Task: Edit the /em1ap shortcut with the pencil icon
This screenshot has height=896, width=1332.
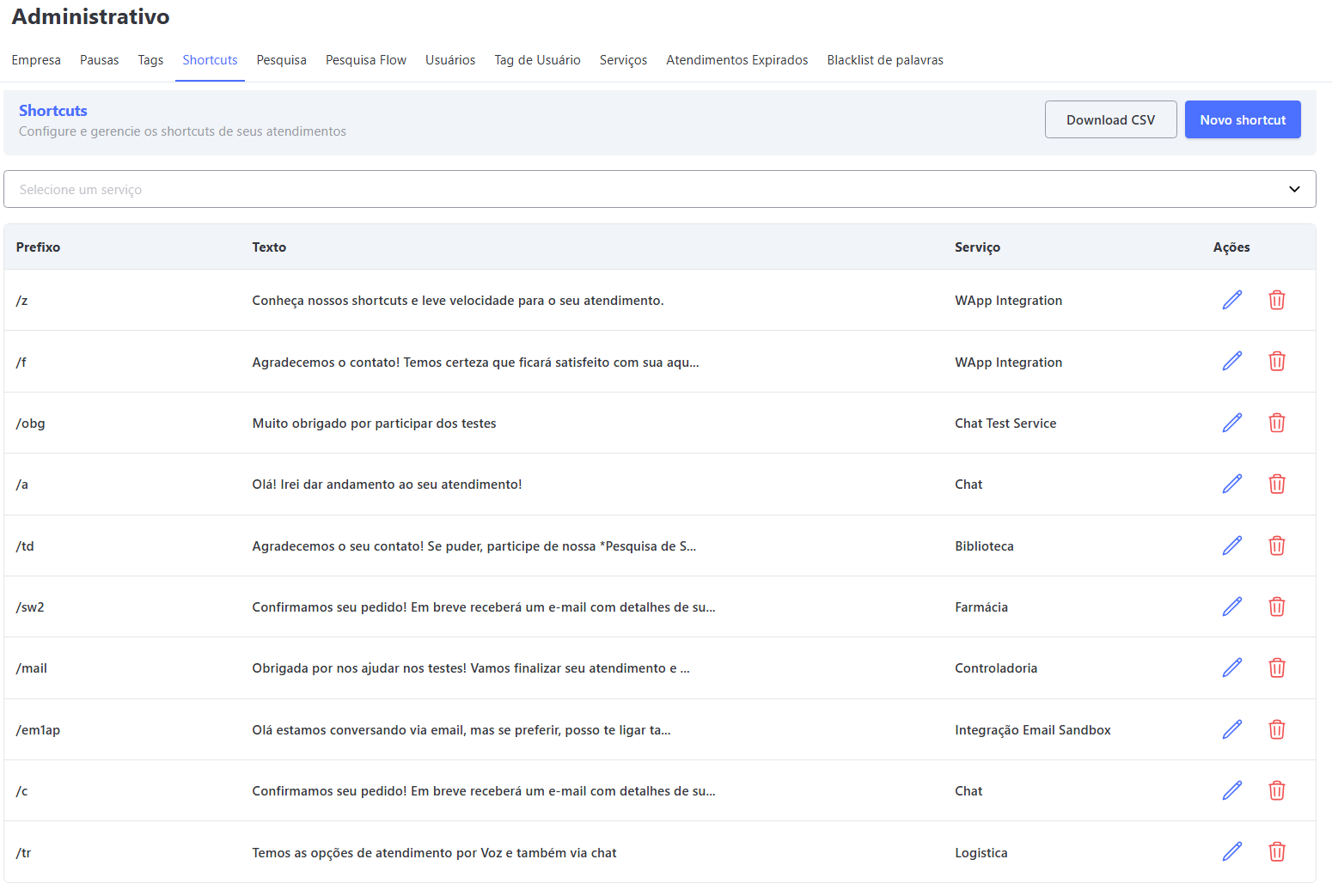Action: coord(1232,729)
